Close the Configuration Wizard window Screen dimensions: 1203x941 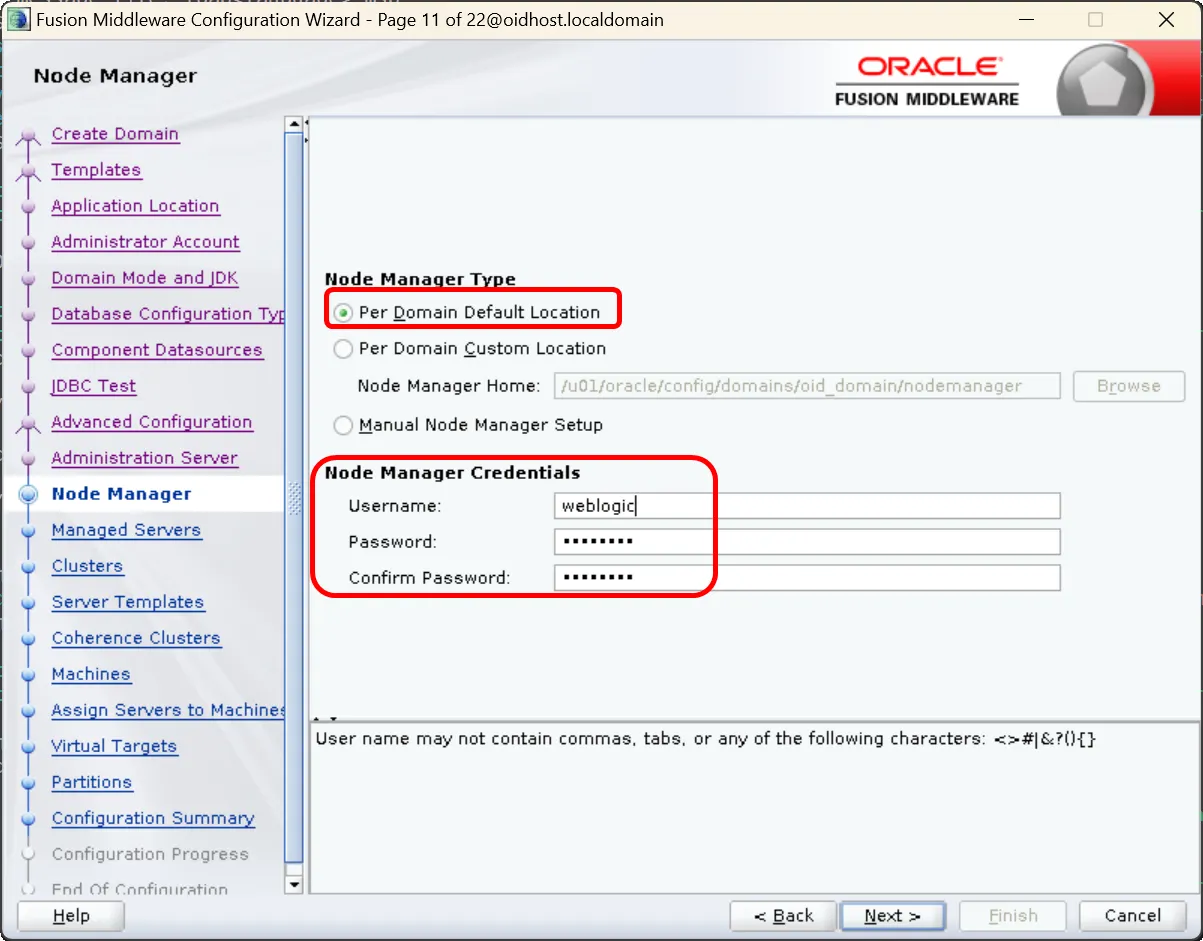1166,20
